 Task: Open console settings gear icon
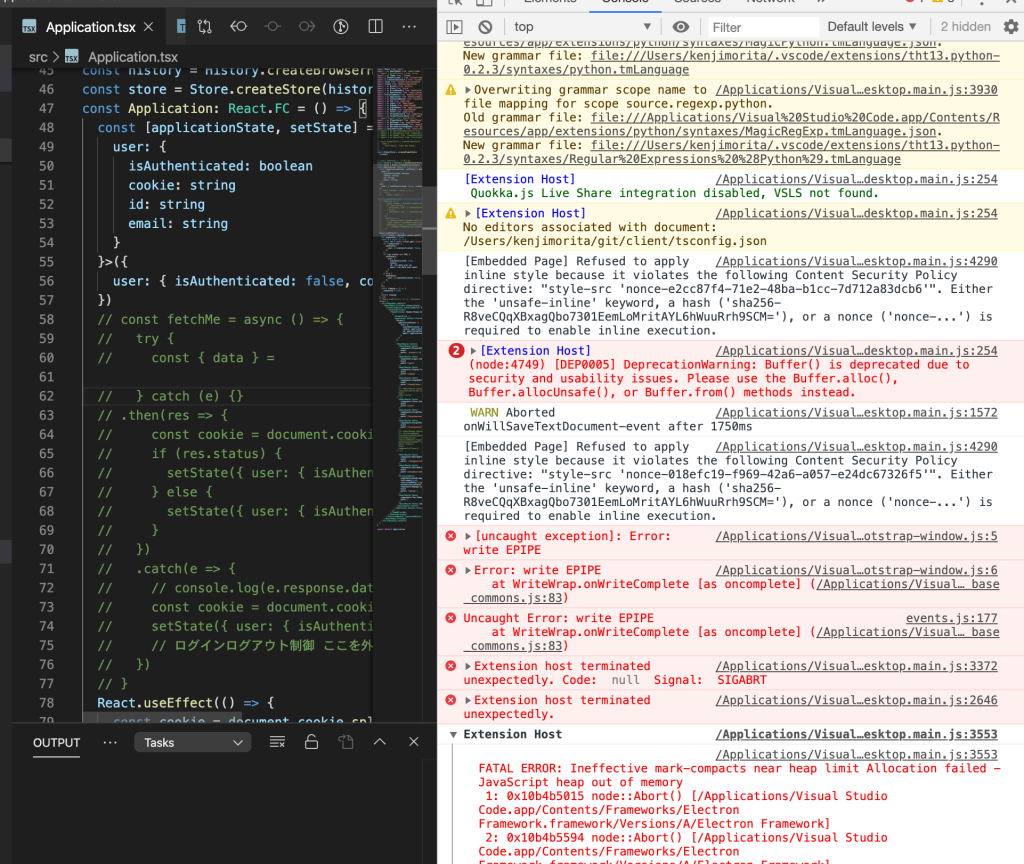(1010, 27)
